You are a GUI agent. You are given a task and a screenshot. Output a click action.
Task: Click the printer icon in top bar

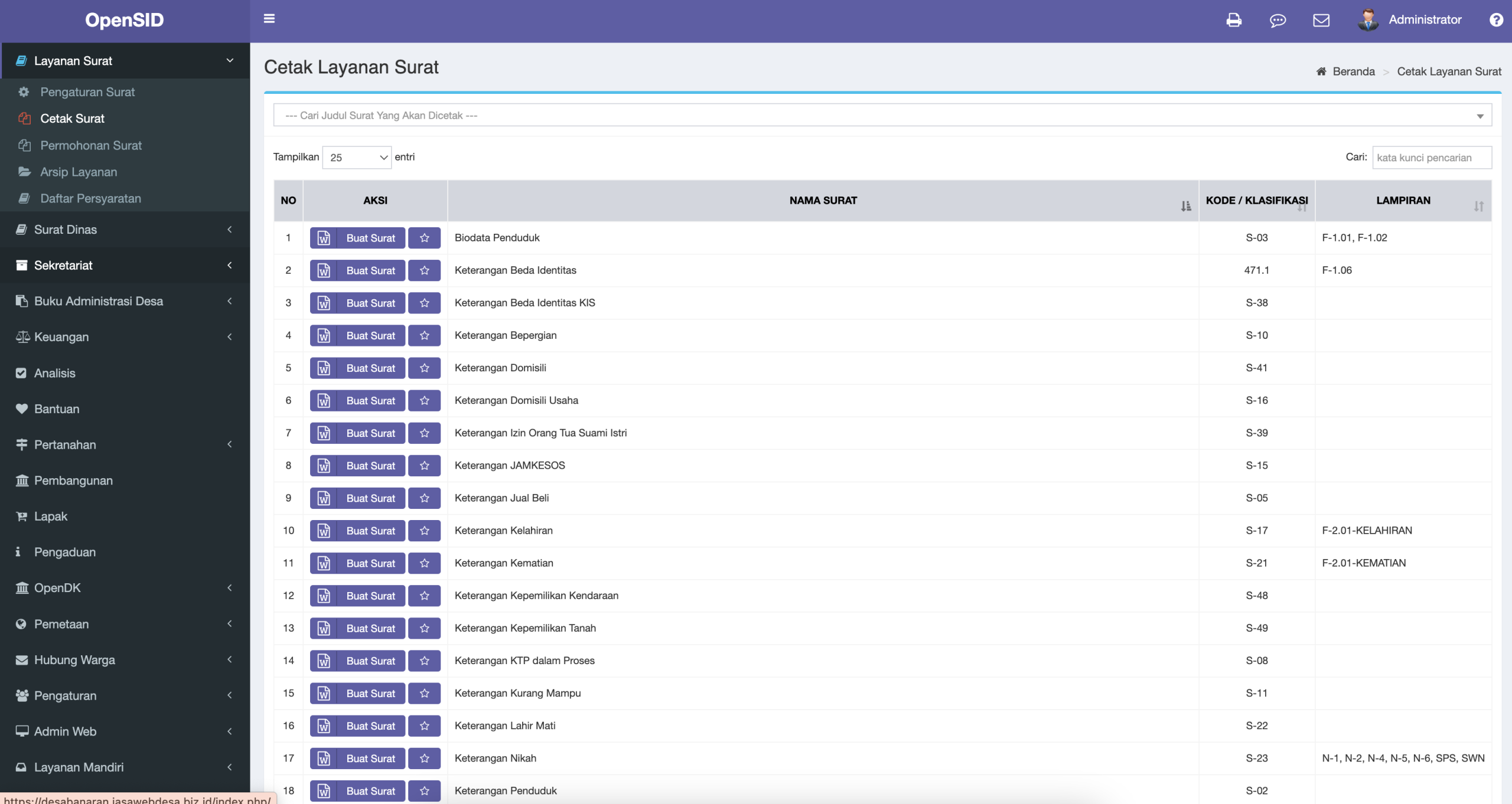click(x=1234, y=20)
